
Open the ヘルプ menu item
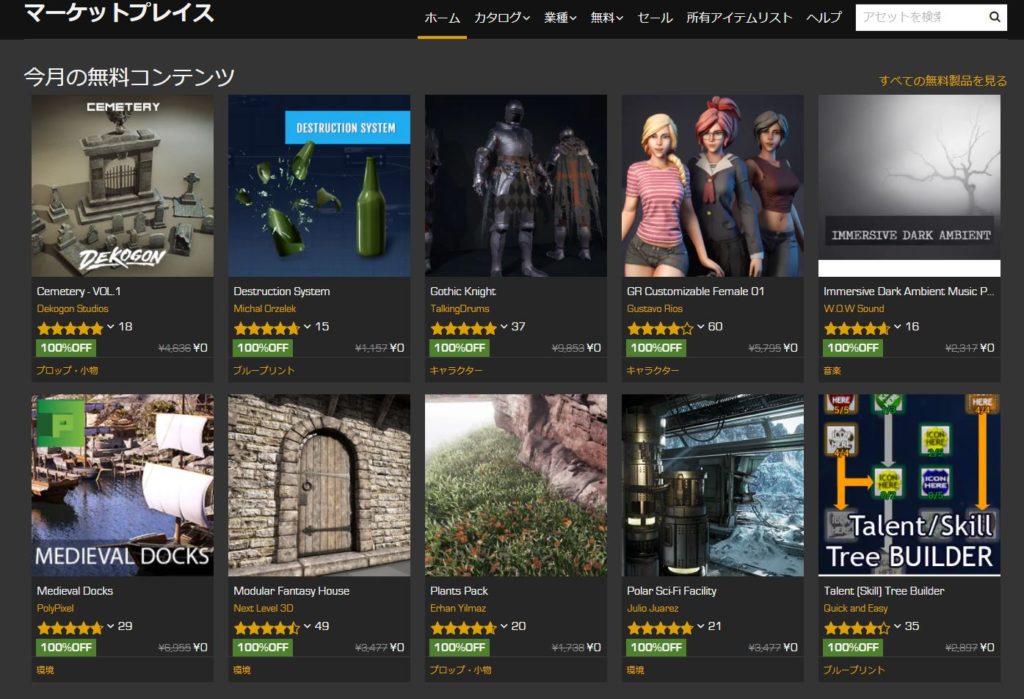click(824, 18)
